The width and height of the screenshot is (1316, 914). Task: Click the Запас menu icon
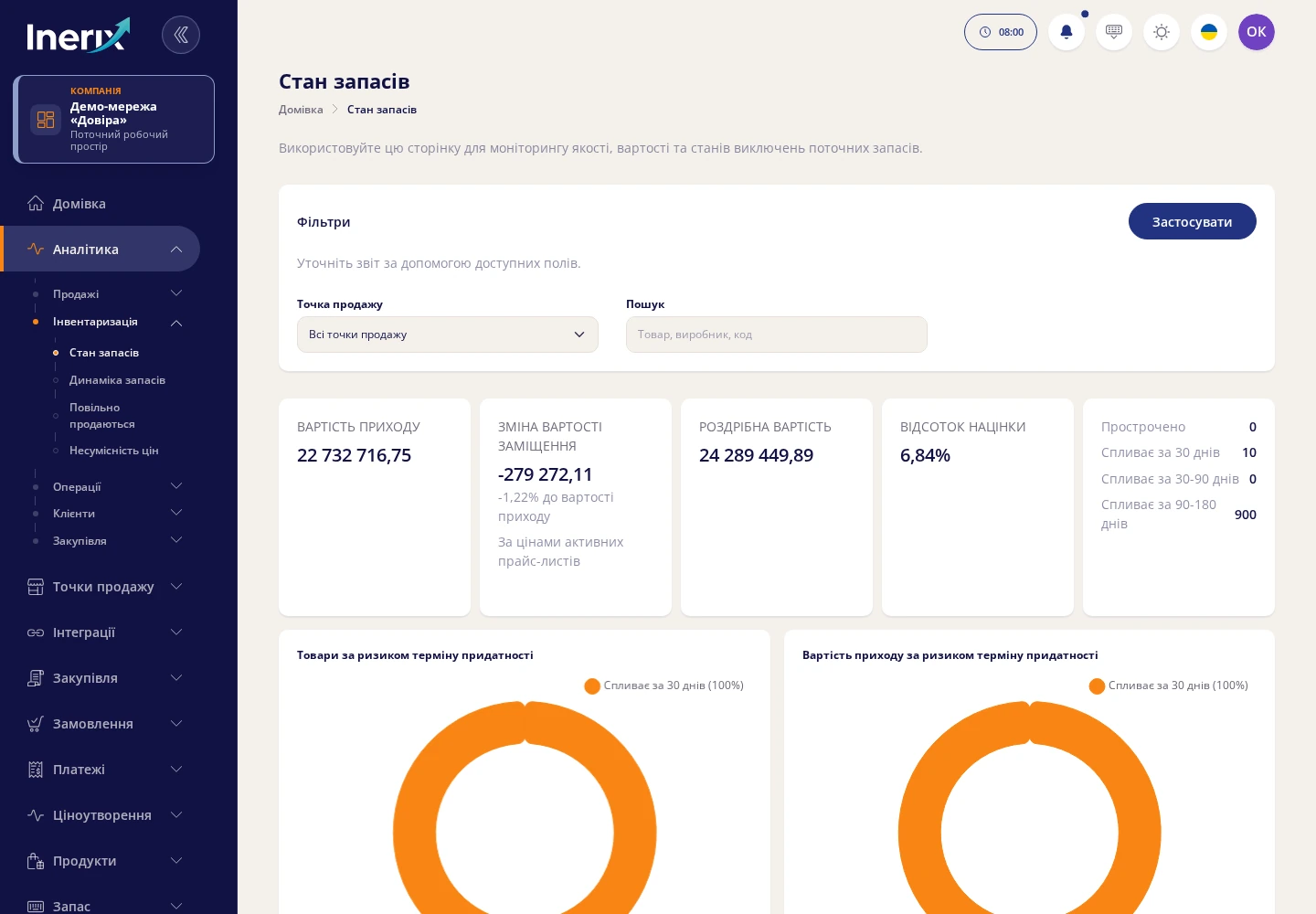coord(36,907)
